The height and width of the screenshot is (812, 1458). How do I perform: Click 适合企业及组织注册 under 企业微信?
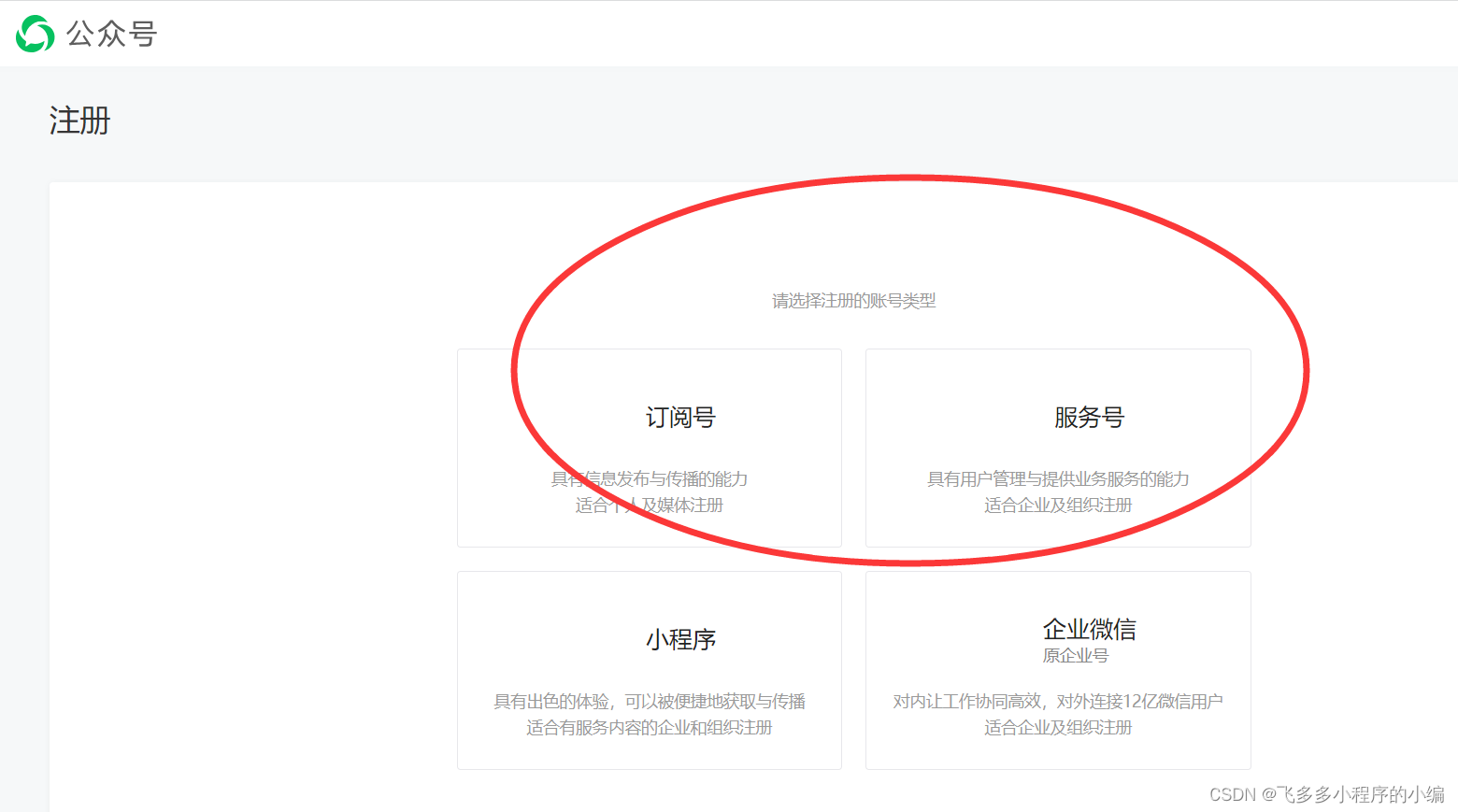pos(1058,728)
